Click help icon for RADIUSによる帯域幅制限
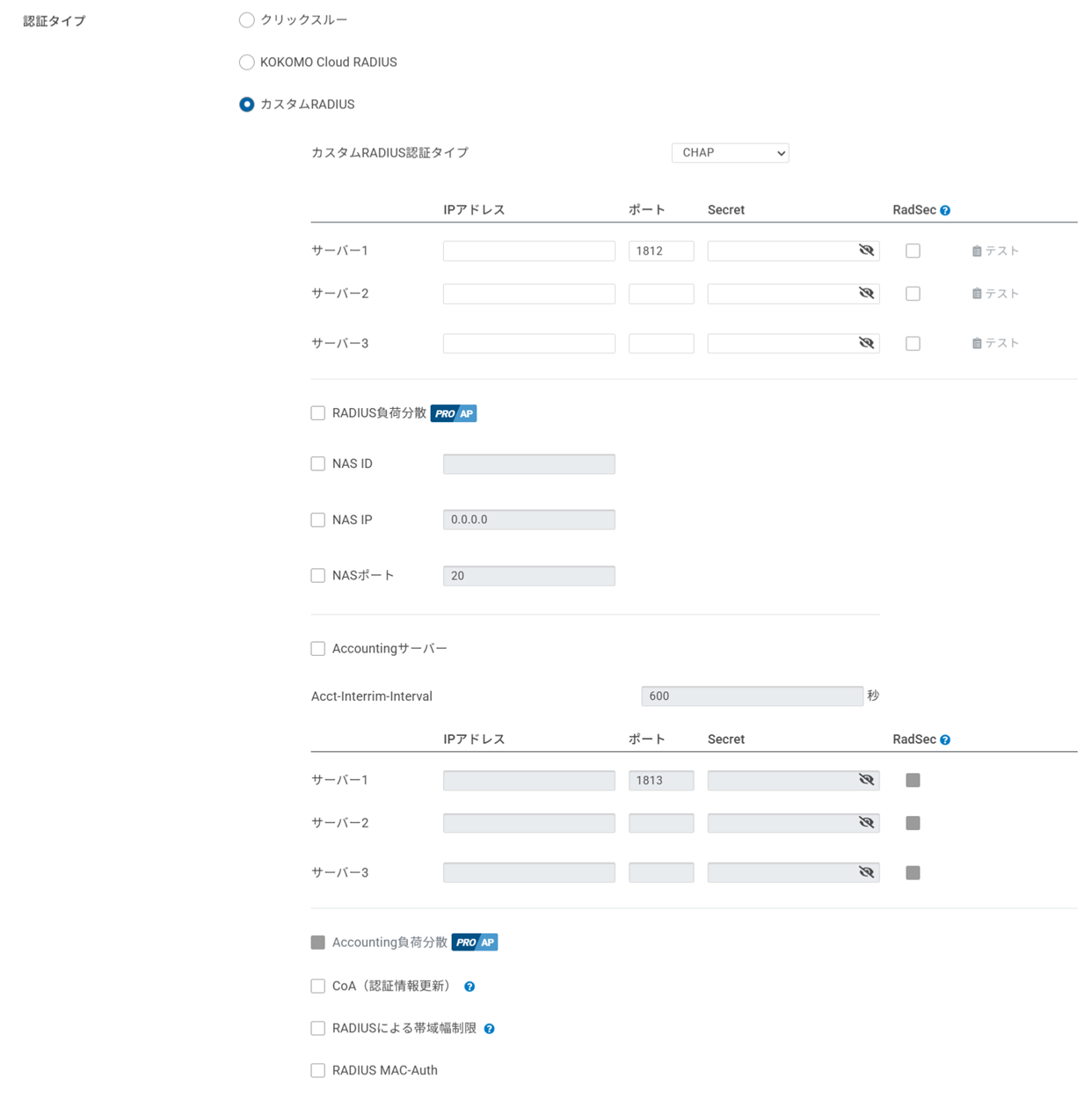Image resolution: width=1092 pixels, height=1100 pixels. (x=489, y=1029)
